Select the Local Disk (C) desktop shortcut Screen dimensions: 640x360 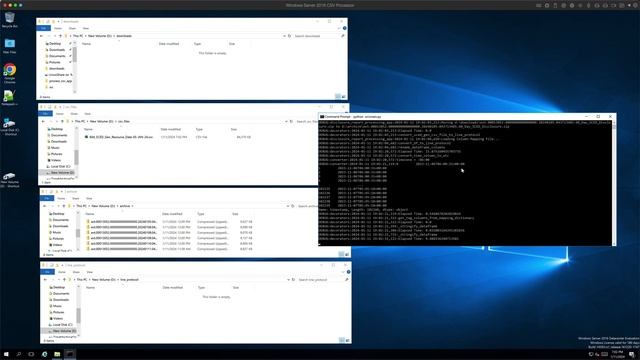click(9, 126)
